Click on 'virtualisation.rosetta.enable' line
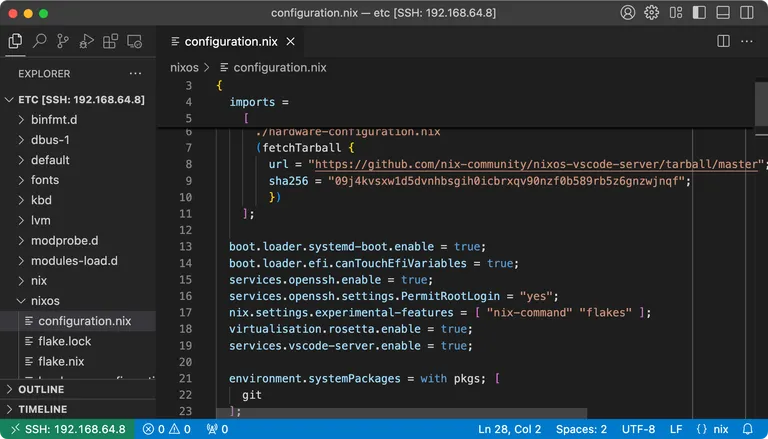The height and width of the screenshot is (439, 768). (x=351, y=329)
